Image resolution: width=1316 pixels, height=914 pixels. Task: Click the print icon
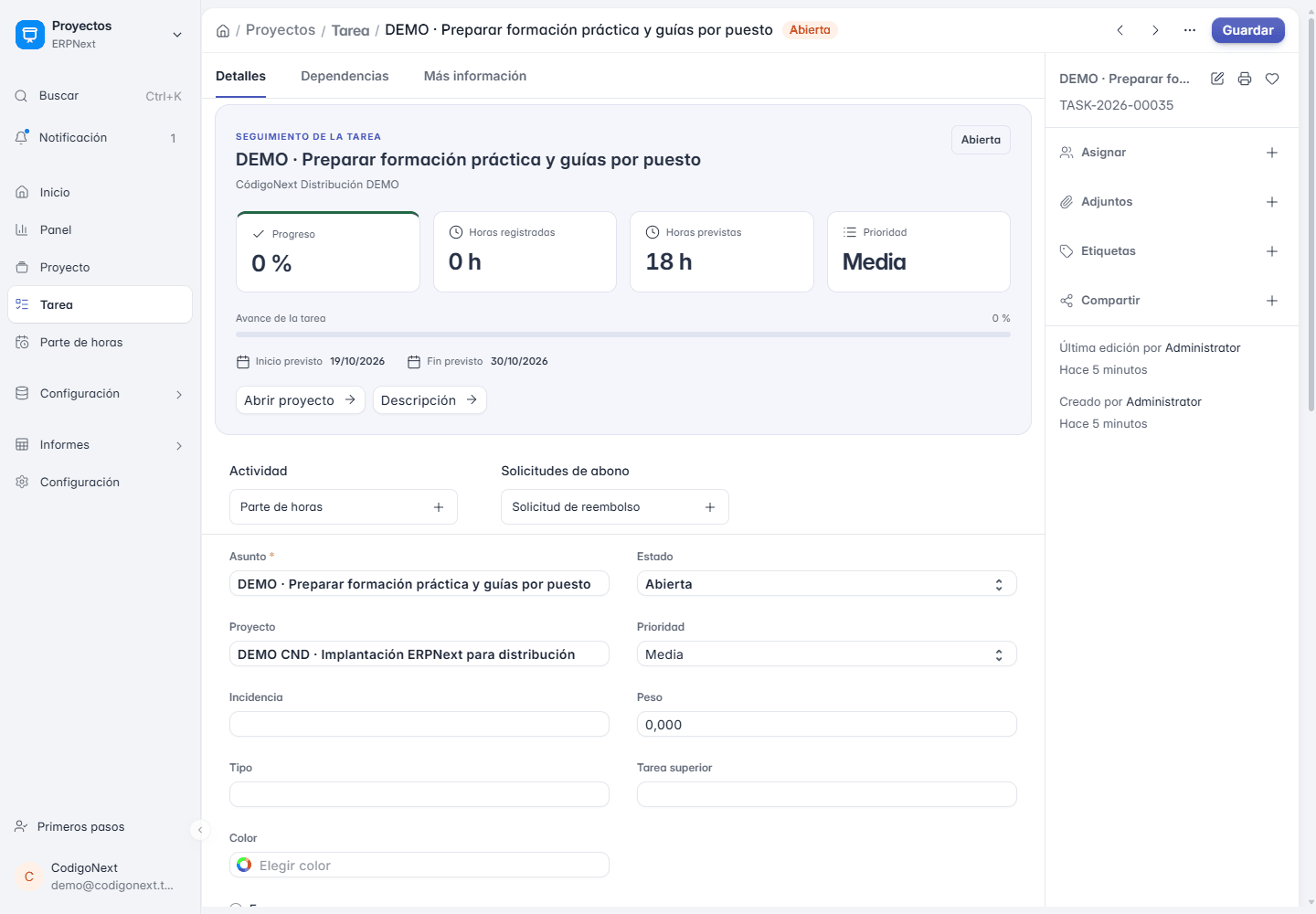click(x=1245, y=79)
